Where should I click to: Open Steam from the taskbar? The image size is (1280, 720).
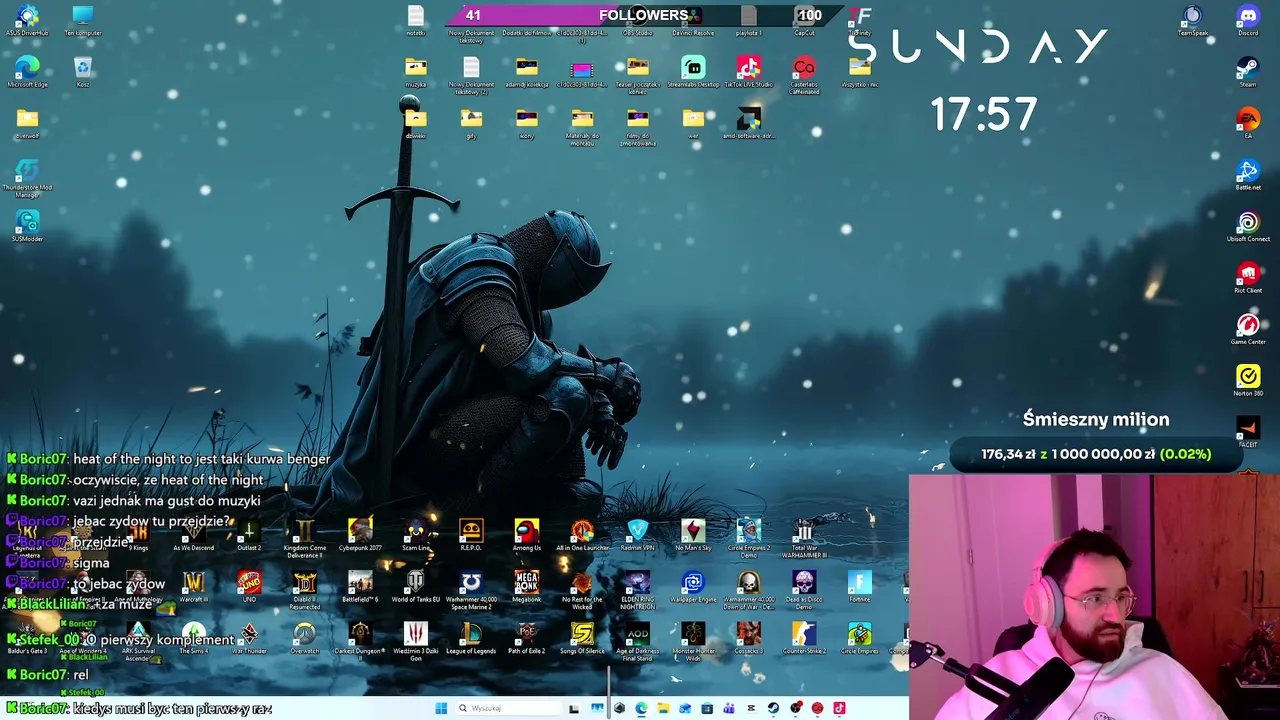click(773, 708)
